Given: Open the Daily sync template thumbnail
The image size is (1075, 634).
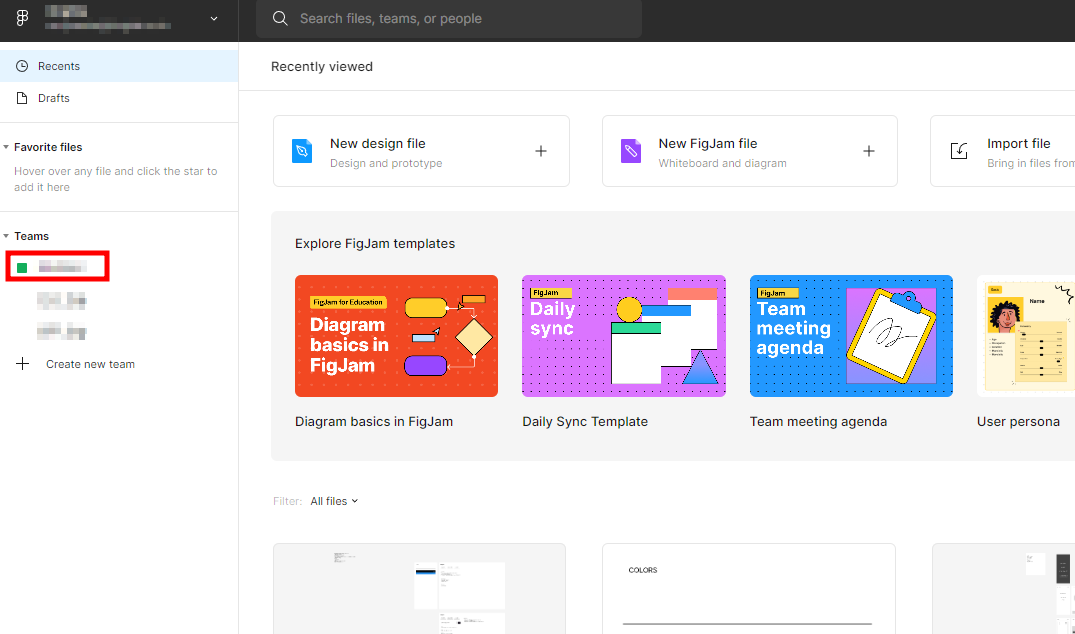Looking at the screenshot, I should pos(624,336).
